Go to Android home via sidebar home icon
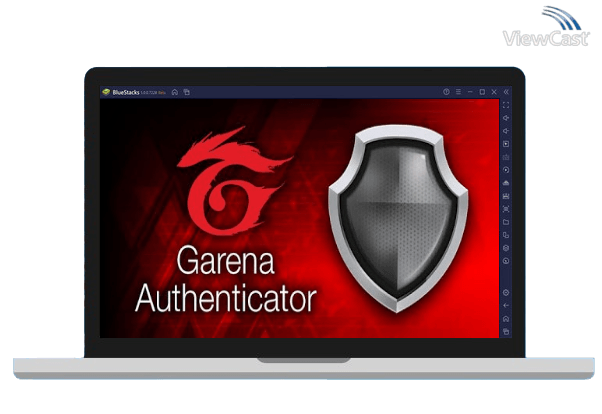Screen dimensions: 602x414 [506, 319]
